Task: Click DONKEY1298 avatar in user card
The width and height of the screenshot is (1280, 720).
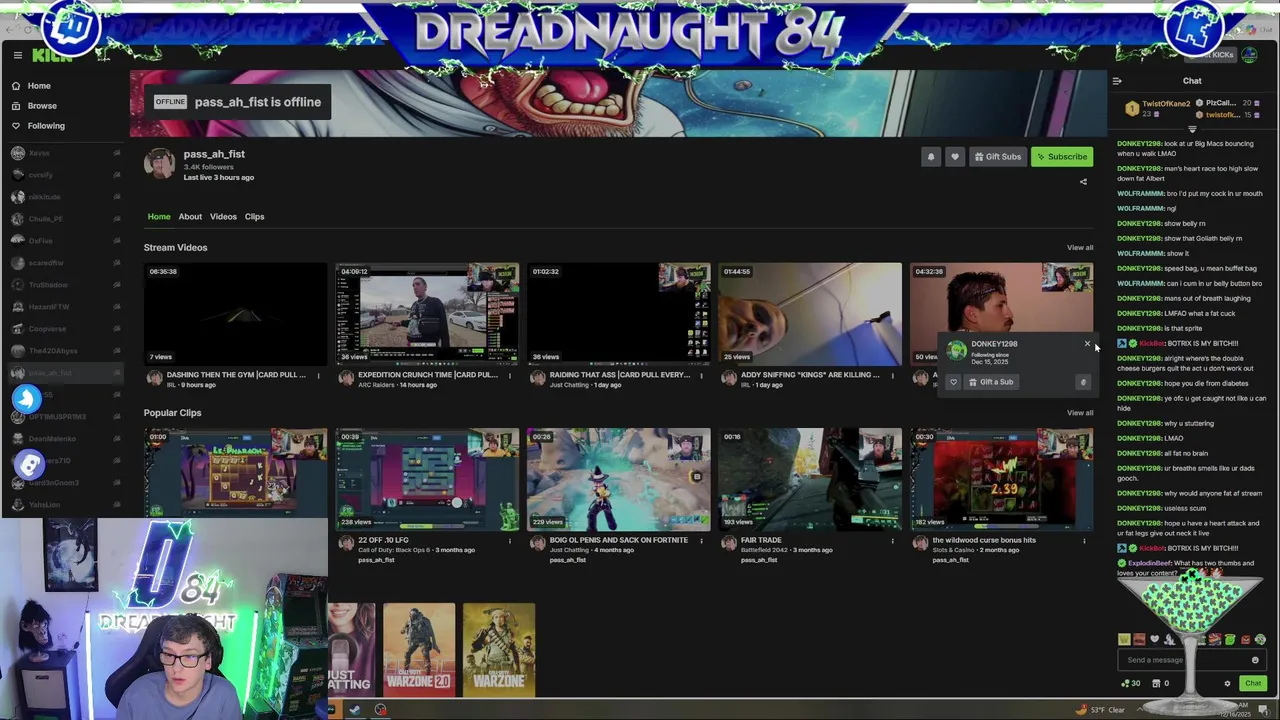Action: coord(957,349)
